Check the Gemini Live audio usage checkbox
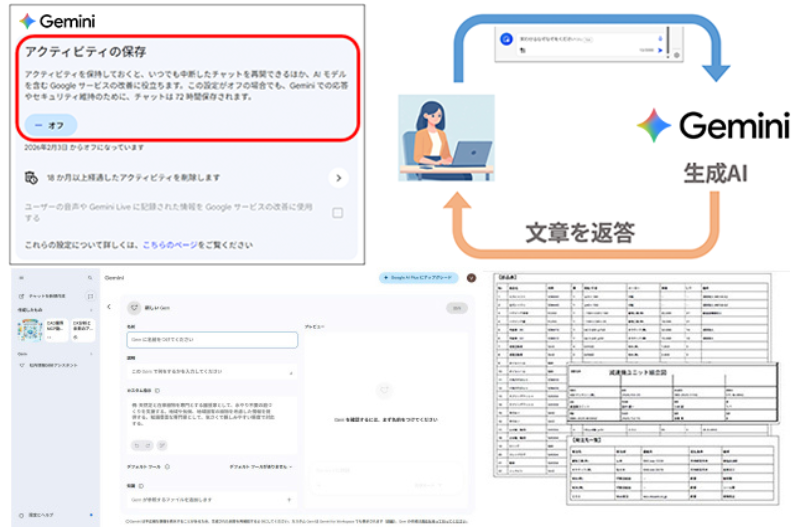The image size is (800, 530). 338,213
